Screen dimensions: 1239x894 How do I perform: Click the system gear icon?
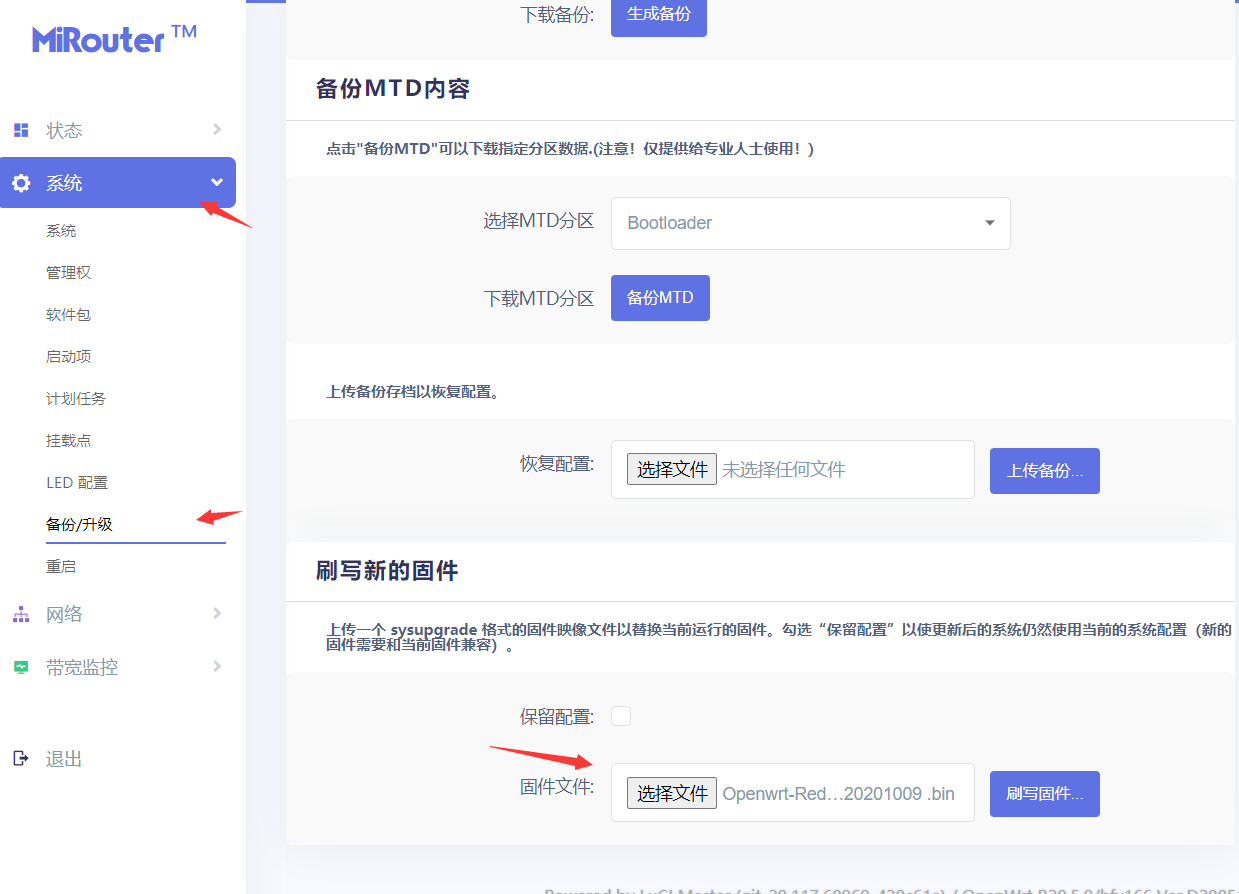click(x=21, y=183)
